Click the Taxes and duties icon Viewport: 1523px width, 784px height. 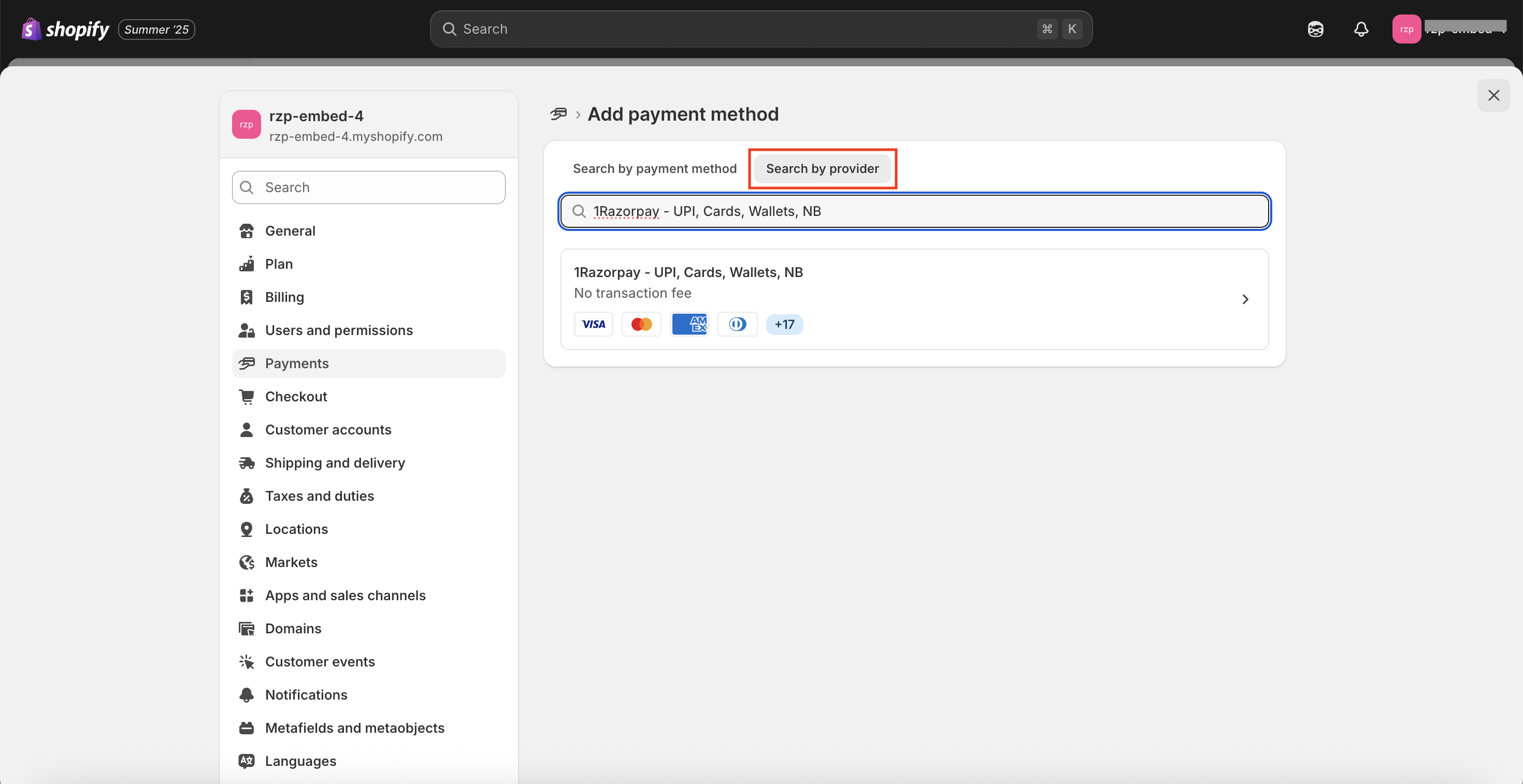(x=247, y=496)
